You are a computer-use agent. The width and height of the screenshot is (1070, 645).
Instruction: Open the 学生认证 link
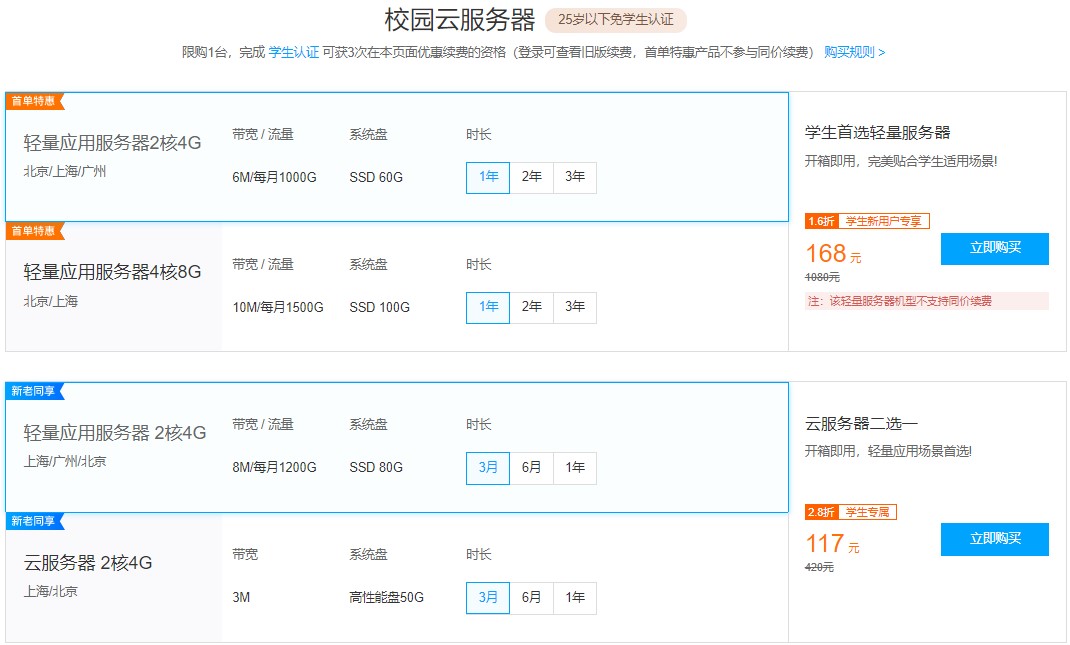click(x=294, y=52)
